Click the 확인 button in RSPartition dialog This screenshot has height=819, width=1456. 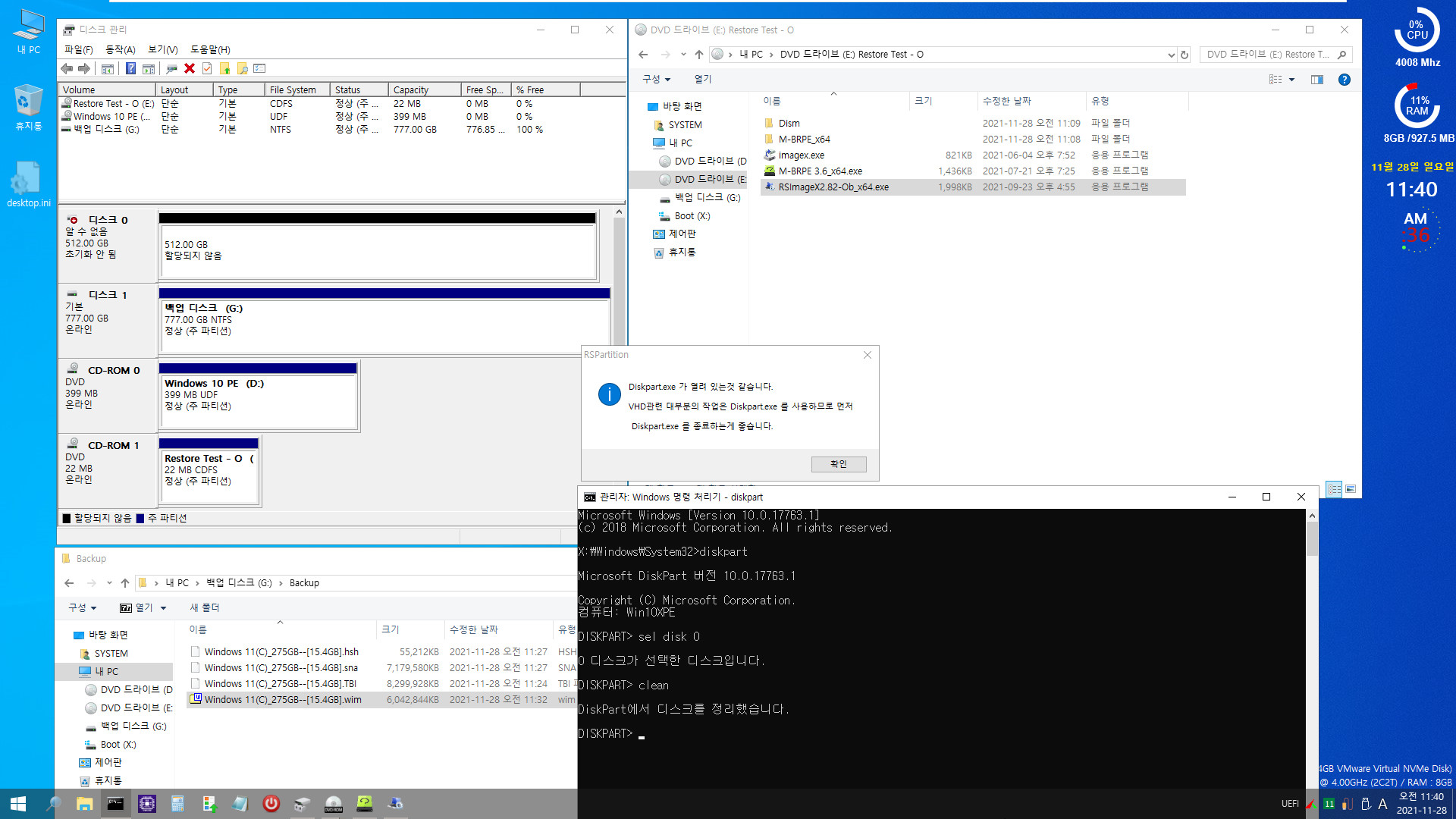click(838, 464)
